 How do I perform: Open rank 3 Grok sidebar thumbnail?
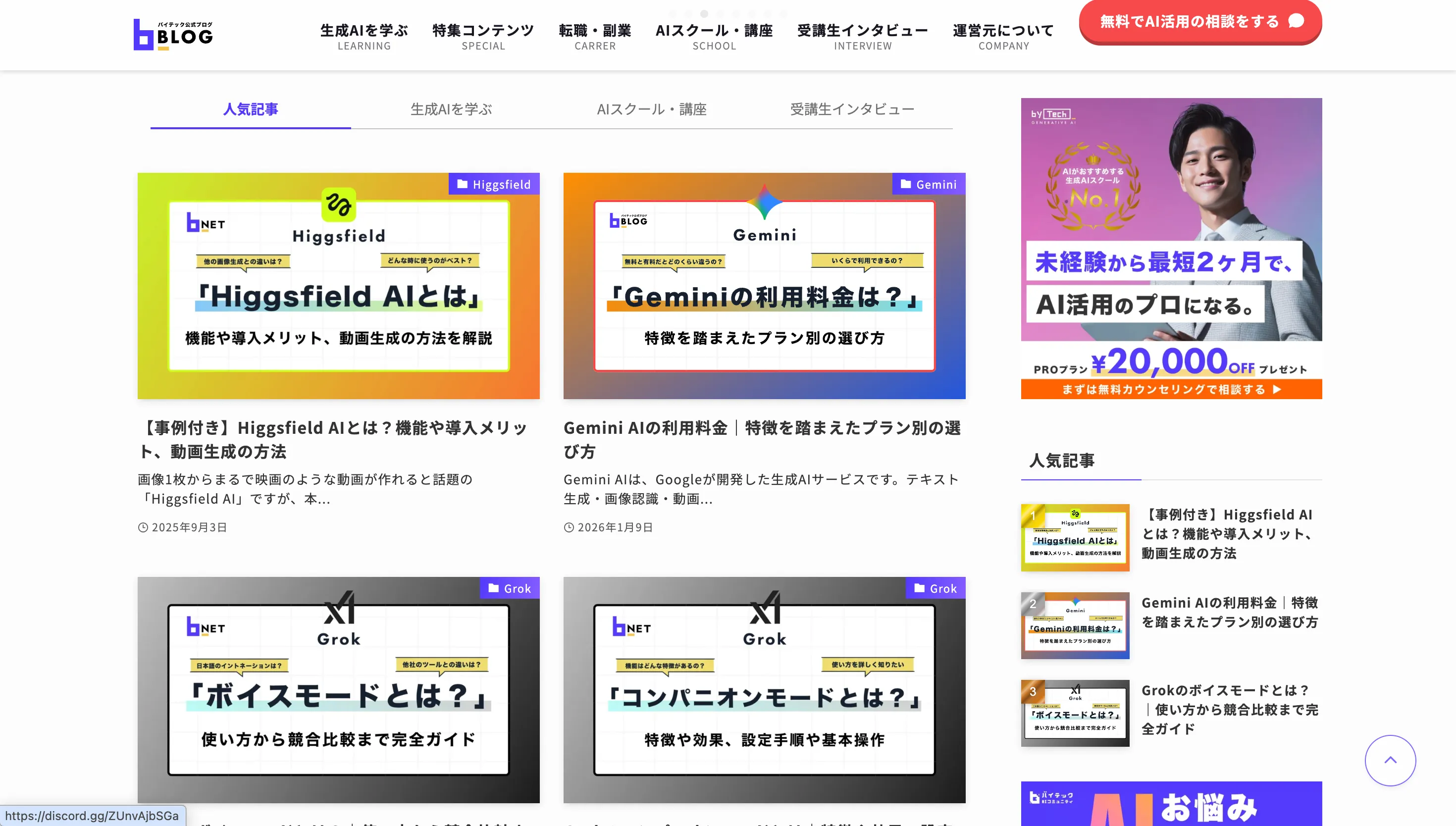(x=1075, y=713)
